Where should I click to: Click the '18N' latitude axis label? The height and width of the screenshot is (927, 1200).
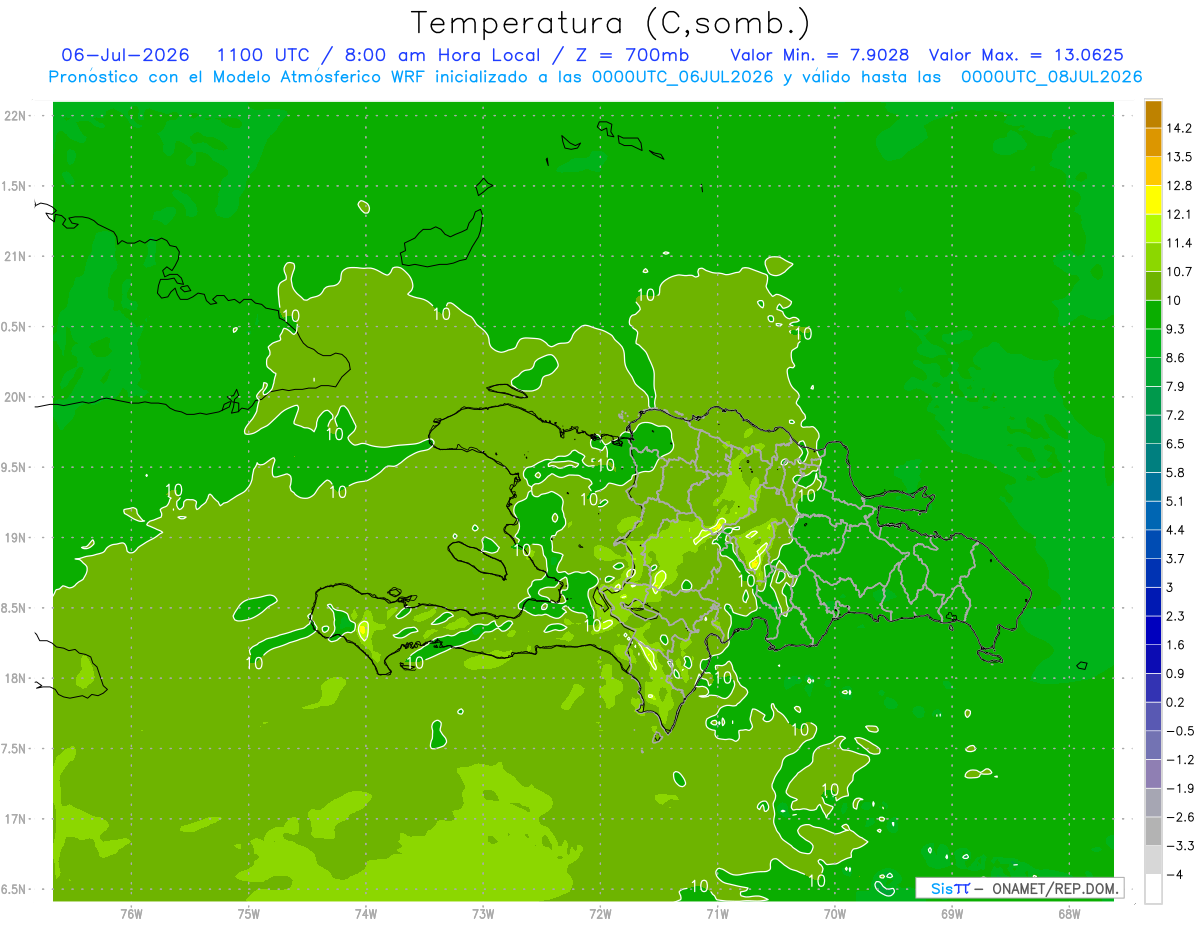[x=16, y=679]
